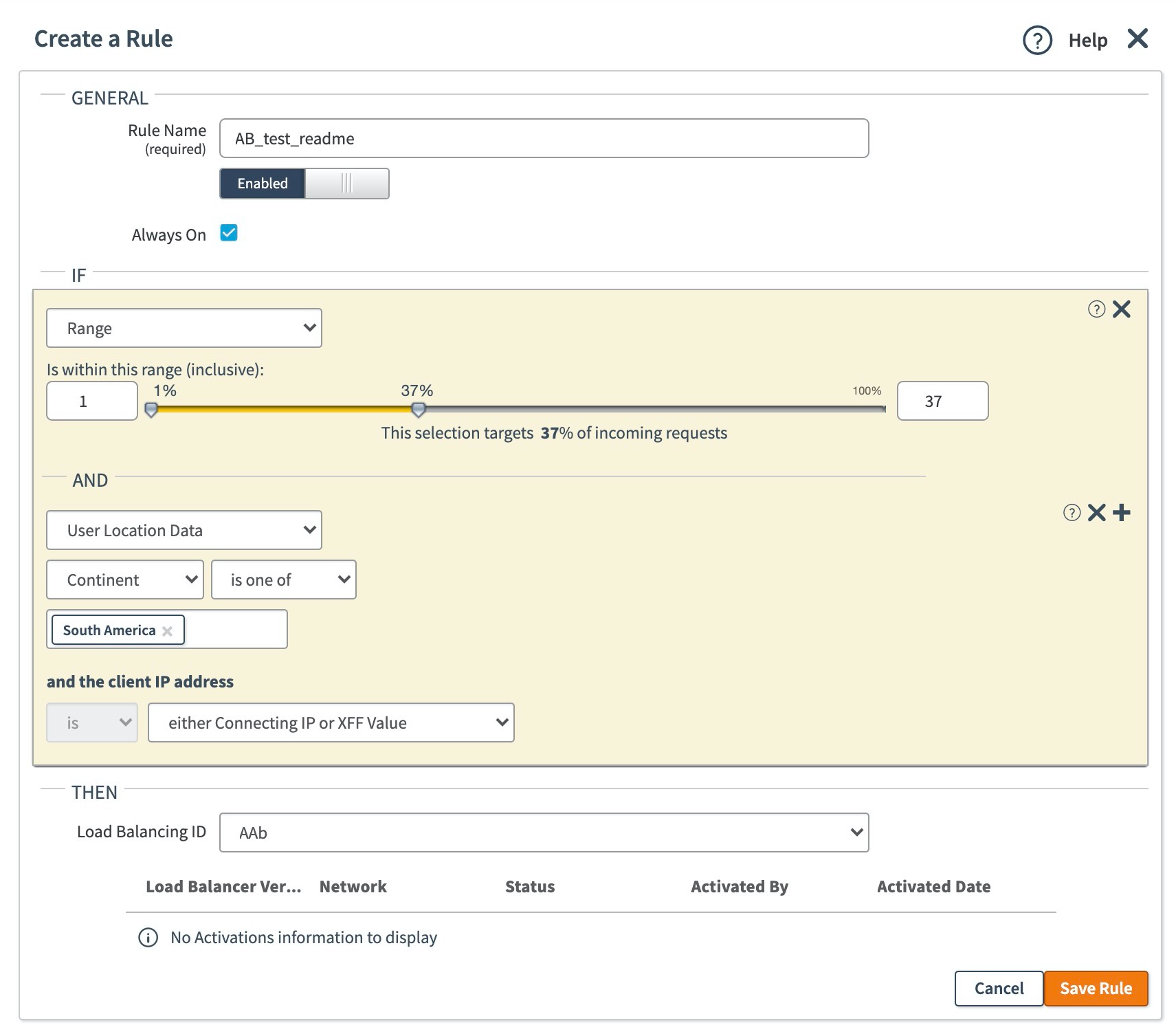The width and height of the screenshot is (1176, 1036).
Task: Click the Cancel button
Action: coord(999,989)
